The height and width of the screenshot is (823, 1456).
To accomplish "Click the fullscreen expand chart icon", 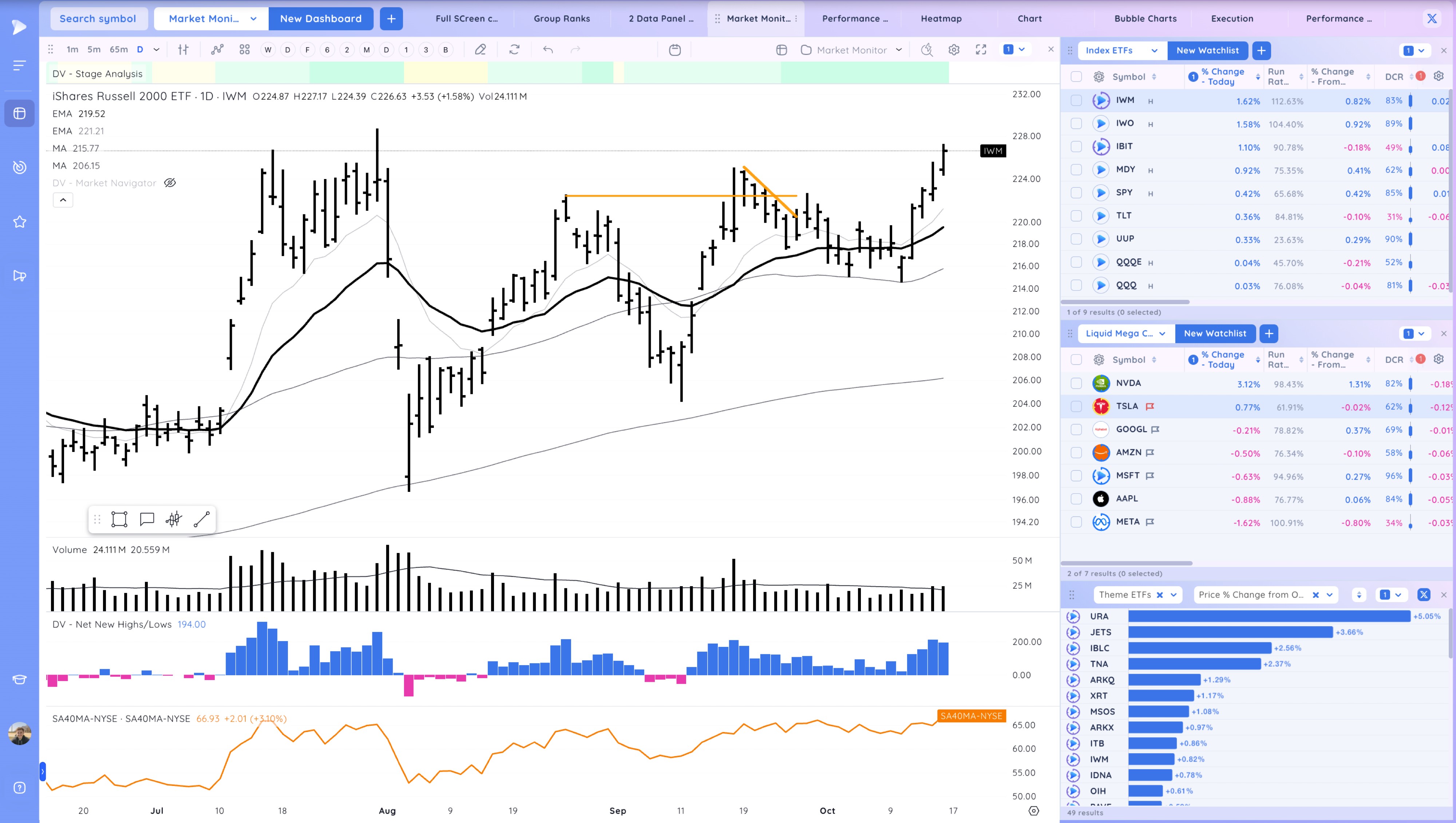I will pyautogui.click(x=981, y=50).
